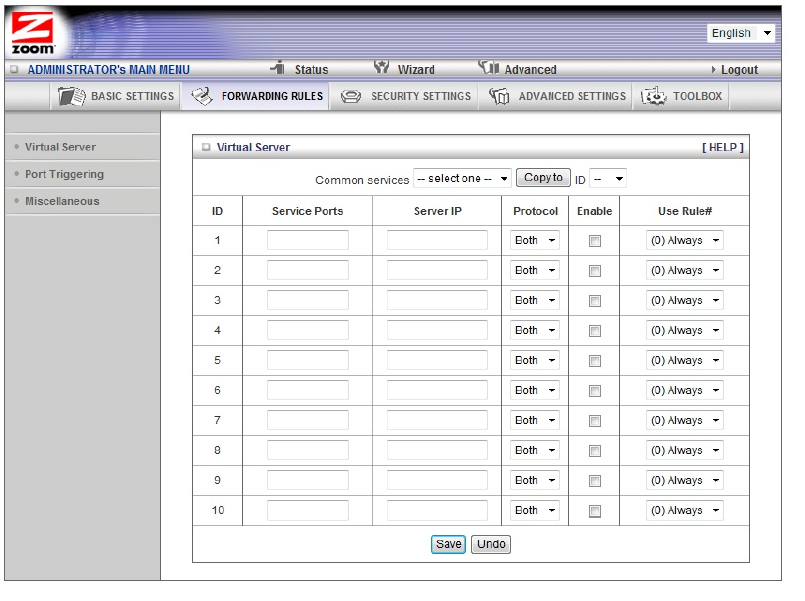Open Protocol dropdown for ID 1
This screenshot has width=805, height=601.
(x=534, y=240)
